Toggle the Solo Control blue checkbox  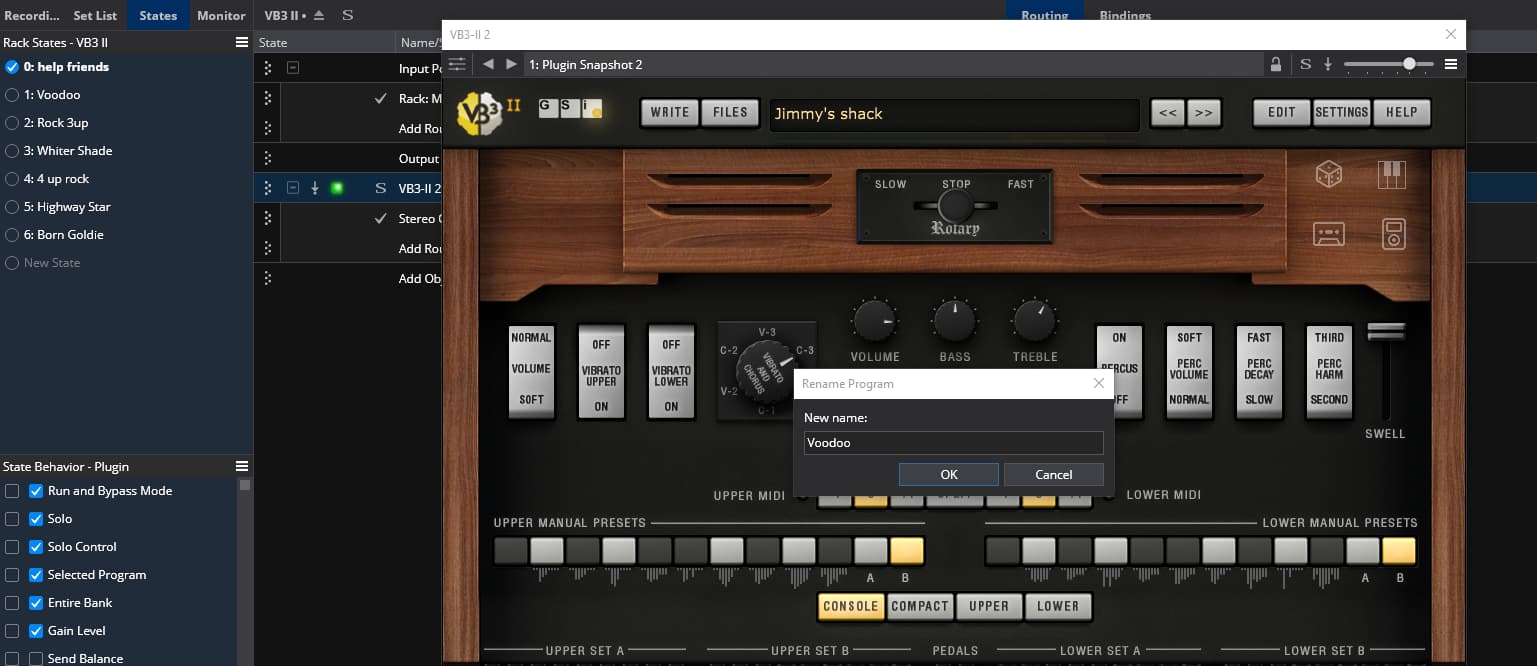36,547
